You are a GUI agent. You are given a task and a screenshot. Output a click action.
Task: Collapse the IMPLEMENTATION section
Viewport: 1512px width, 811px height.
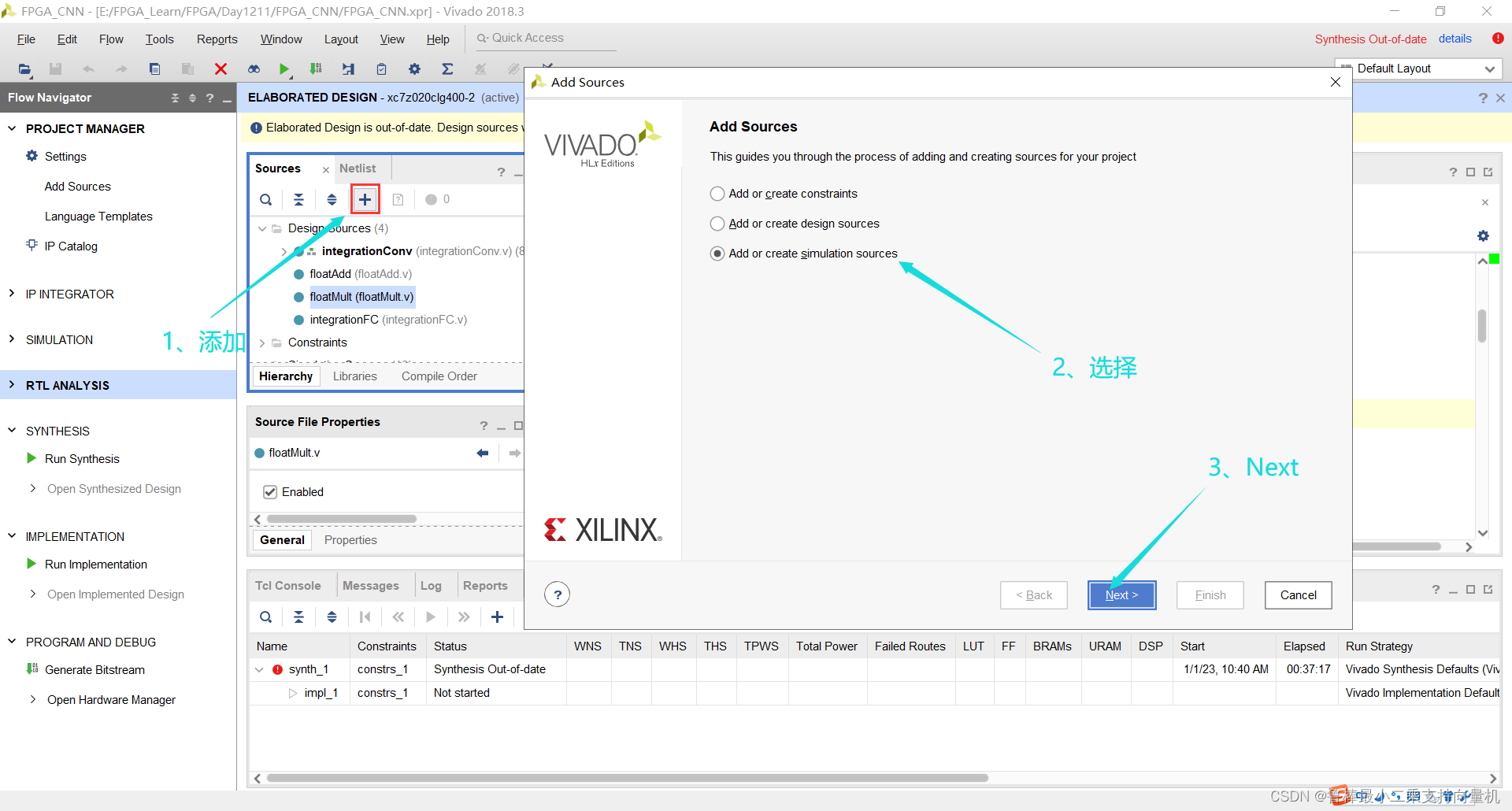click(x=12, y=536)
